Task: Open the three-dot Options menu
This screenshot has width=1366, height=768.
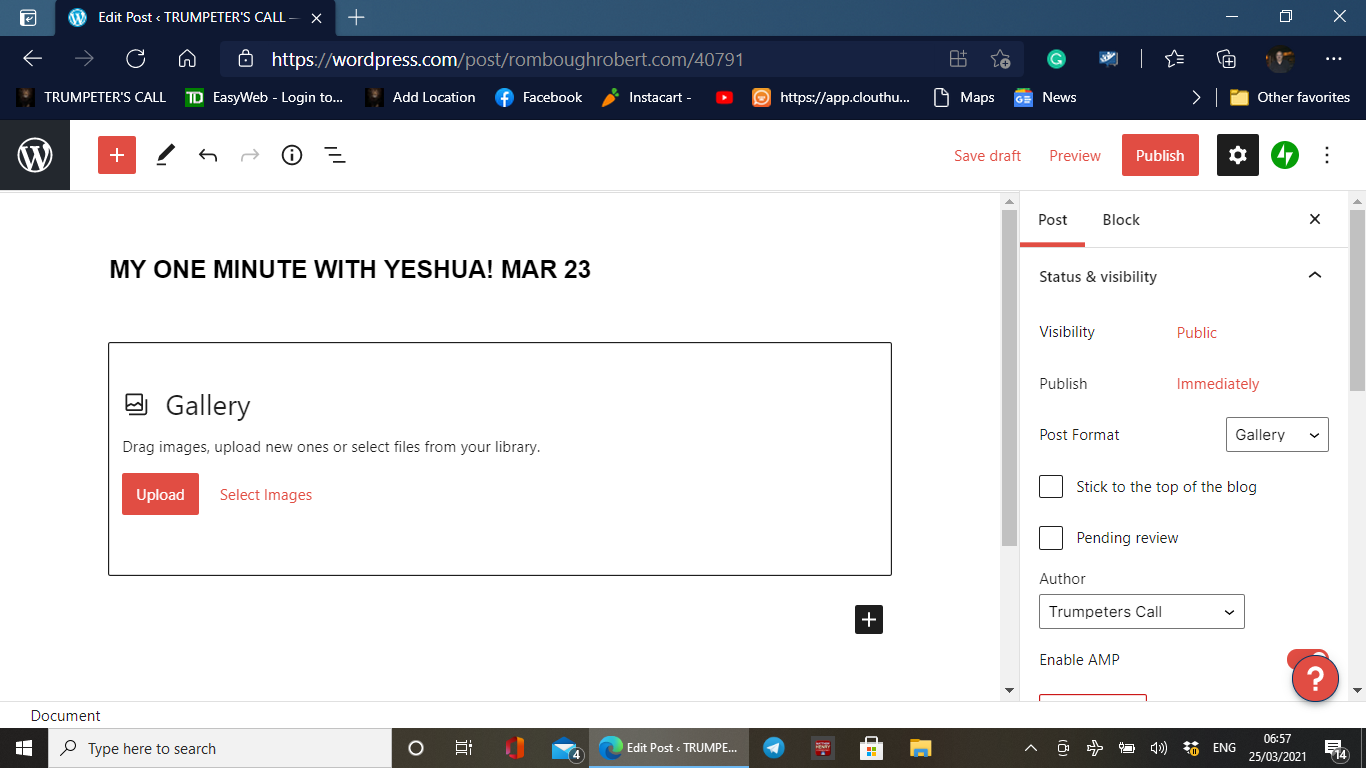Action: click(x=1327, y=155)
